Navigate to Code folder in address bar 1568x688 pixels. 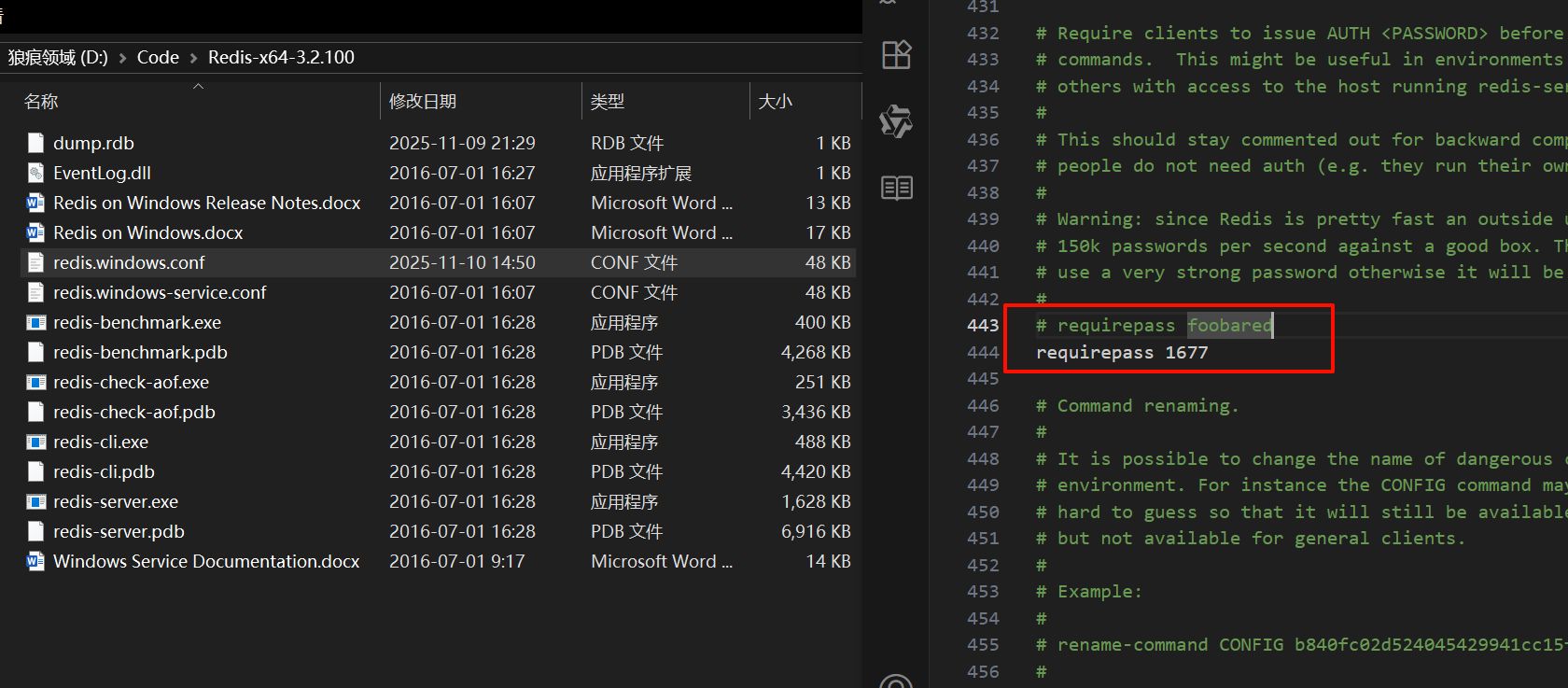158,58
